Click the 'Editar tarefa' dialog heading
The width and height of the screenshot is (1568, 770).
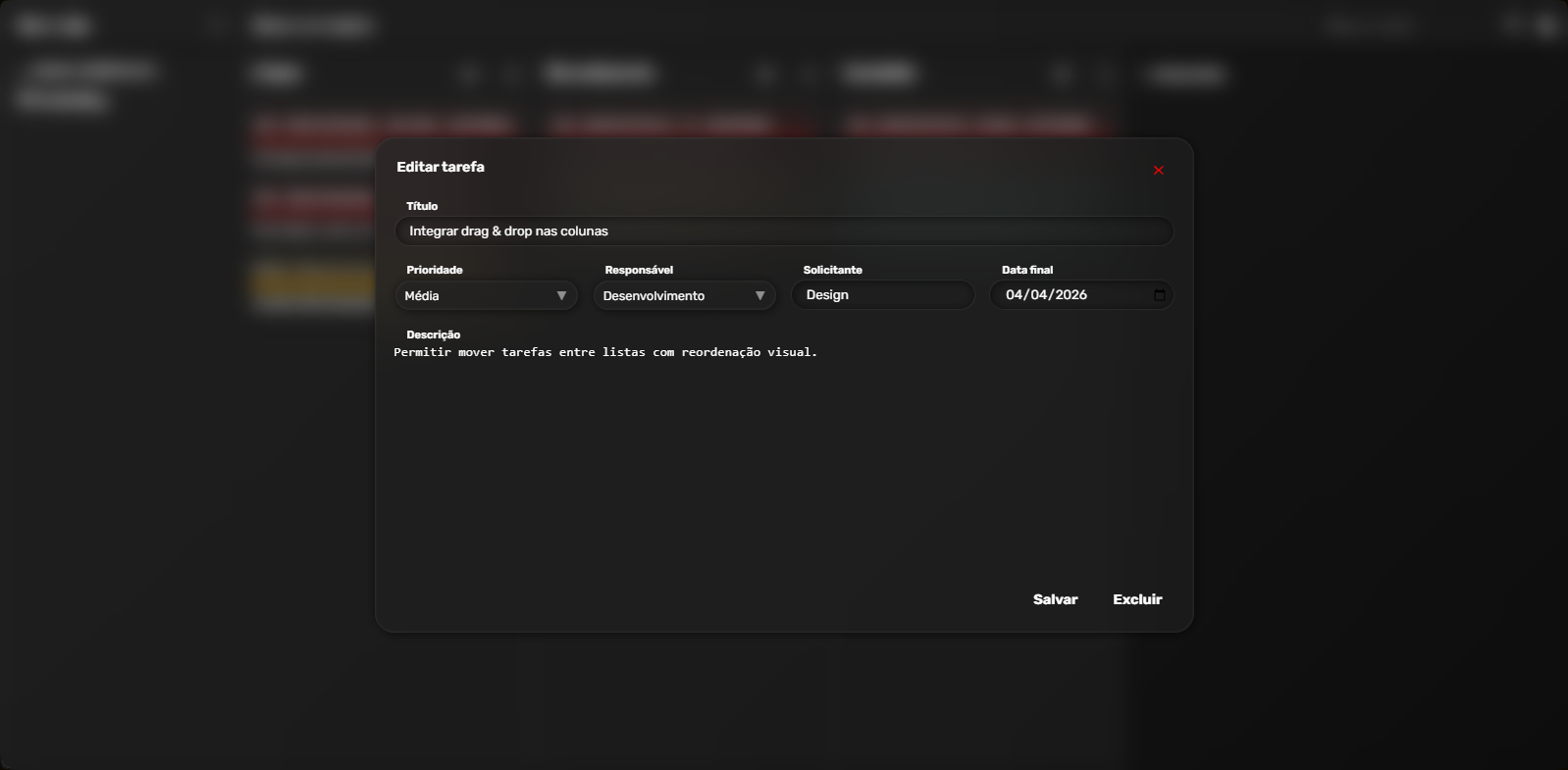pyautogui.click(x=441, y=168)
